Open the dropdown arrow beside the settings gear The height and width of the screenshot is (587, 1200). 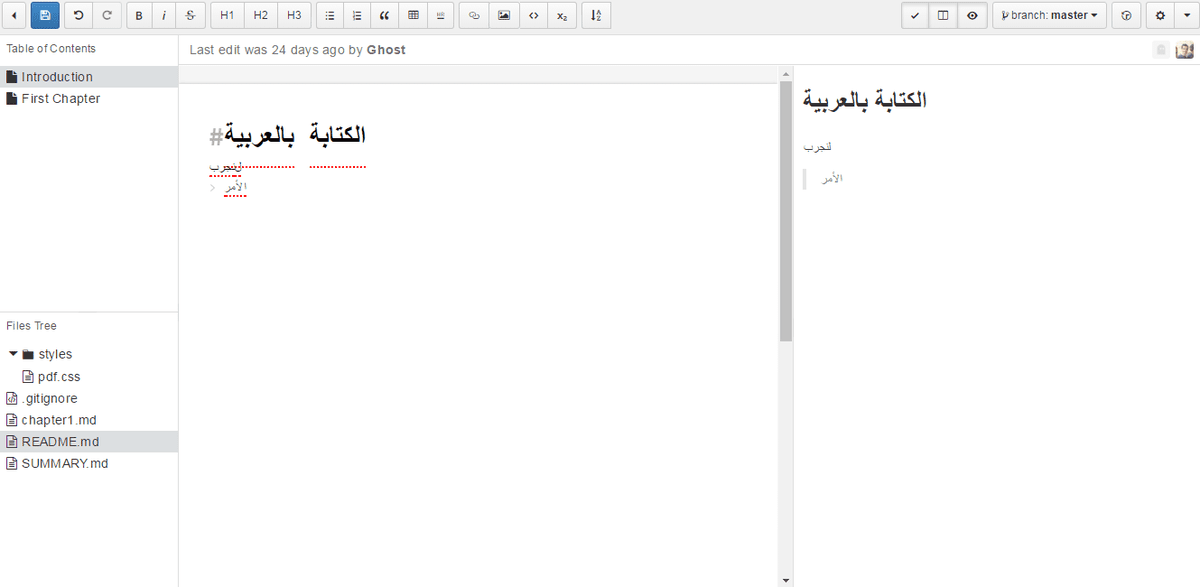pyautogui.click(x=1186, y=15)
